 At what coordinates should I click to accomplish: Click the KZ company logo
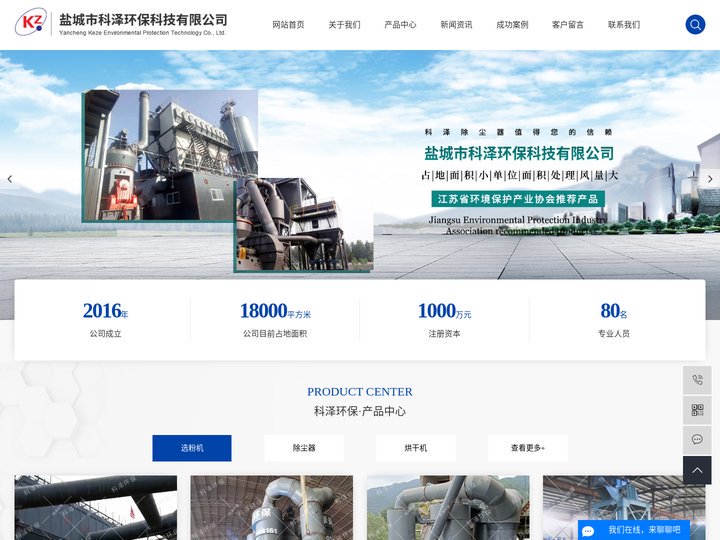pyautogui.click(x=30, y=22)
